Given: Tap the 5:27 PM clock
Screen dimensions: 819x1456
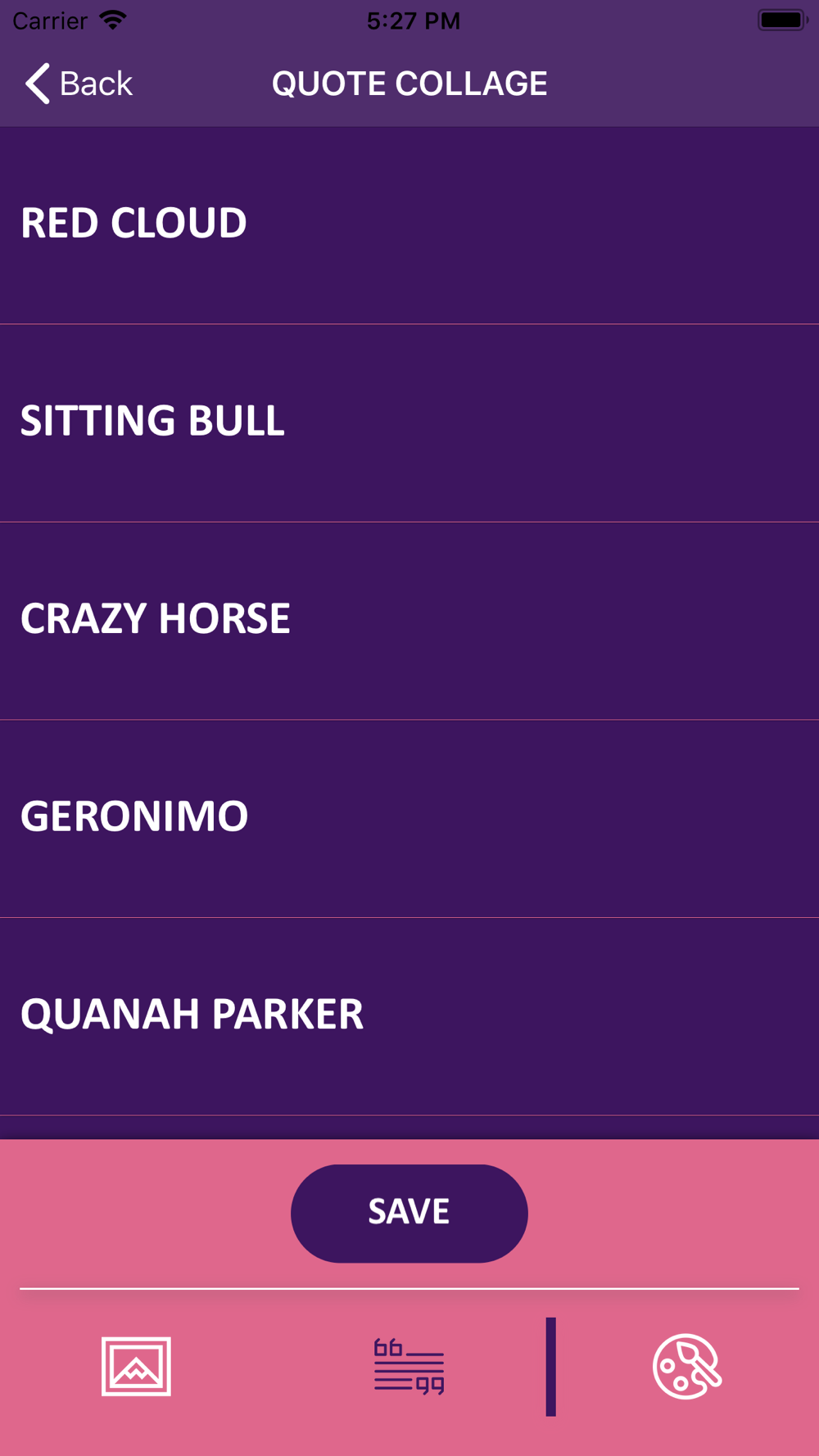Looking at the screenshot, I should tap(414, 20).
